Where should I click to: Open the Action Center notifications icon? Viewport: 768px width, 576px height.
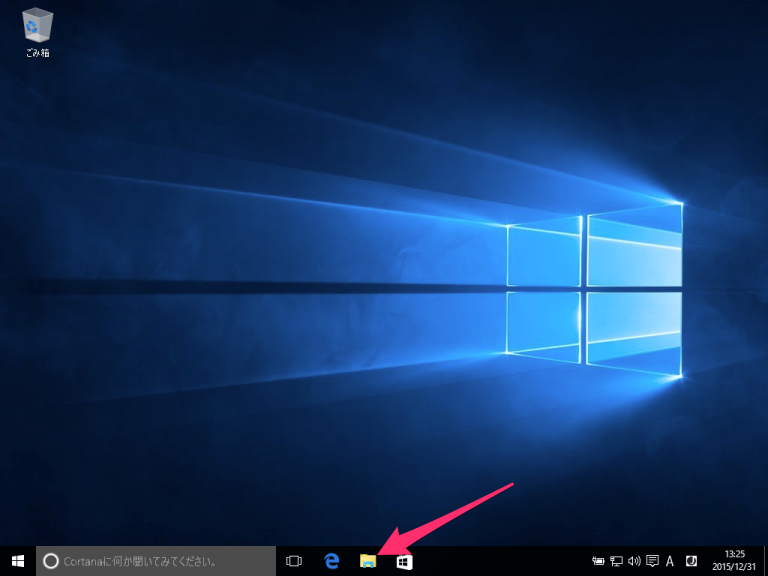[652, 561]
